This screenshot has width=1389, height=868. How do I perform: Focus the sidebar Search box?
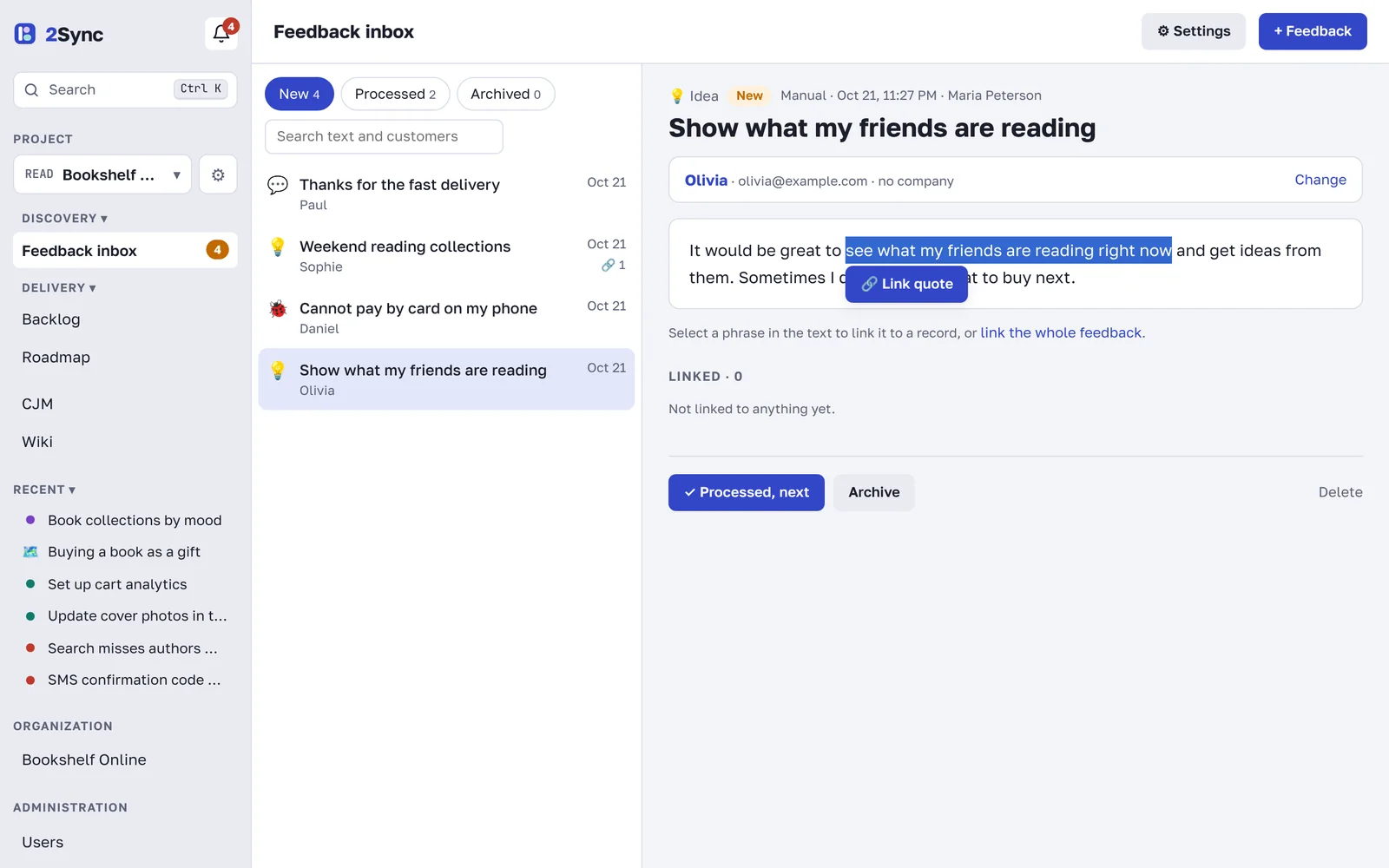(x=125, y=89)
